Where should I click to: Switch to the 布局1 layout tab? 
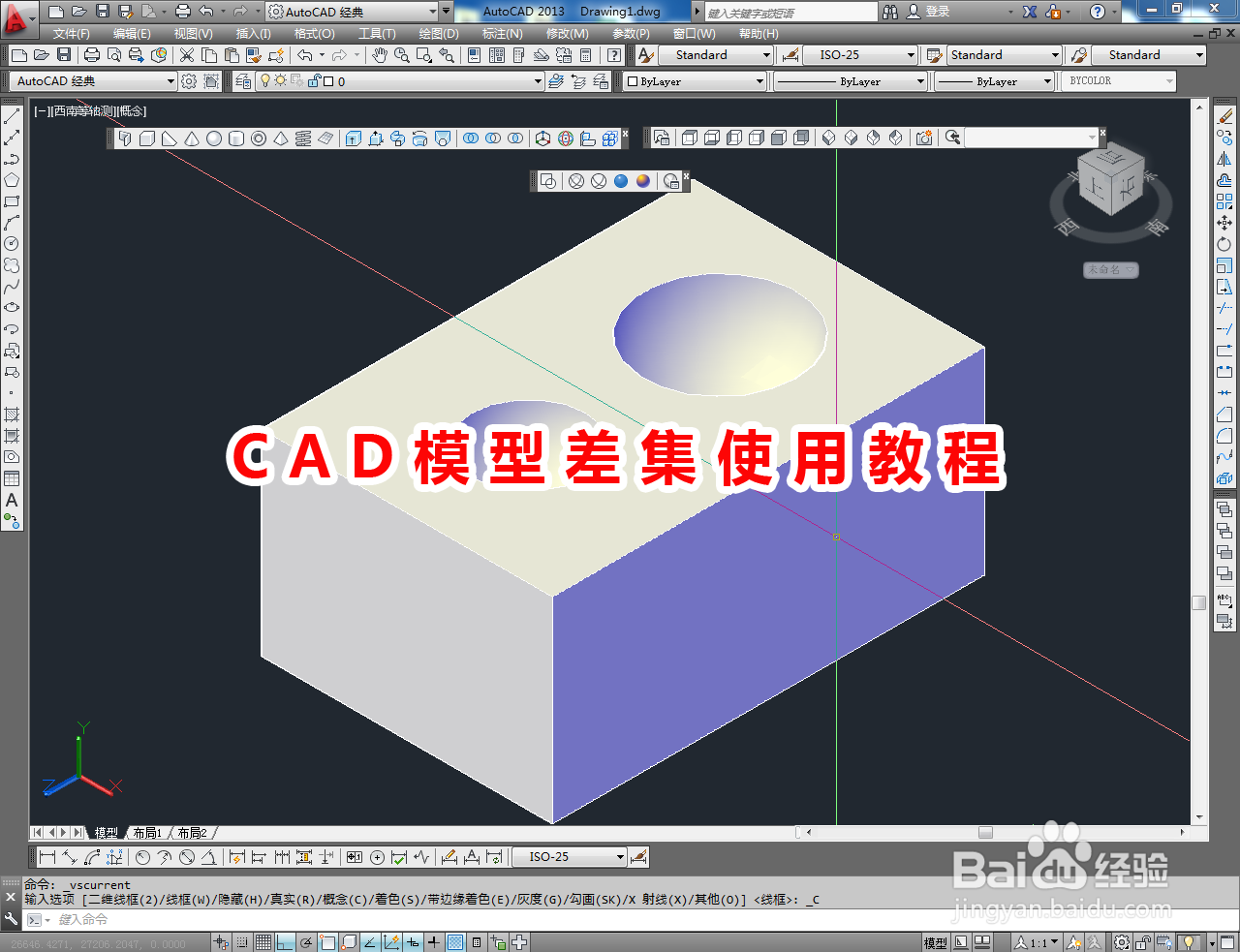pyautogui.click(x=147, y=833)
